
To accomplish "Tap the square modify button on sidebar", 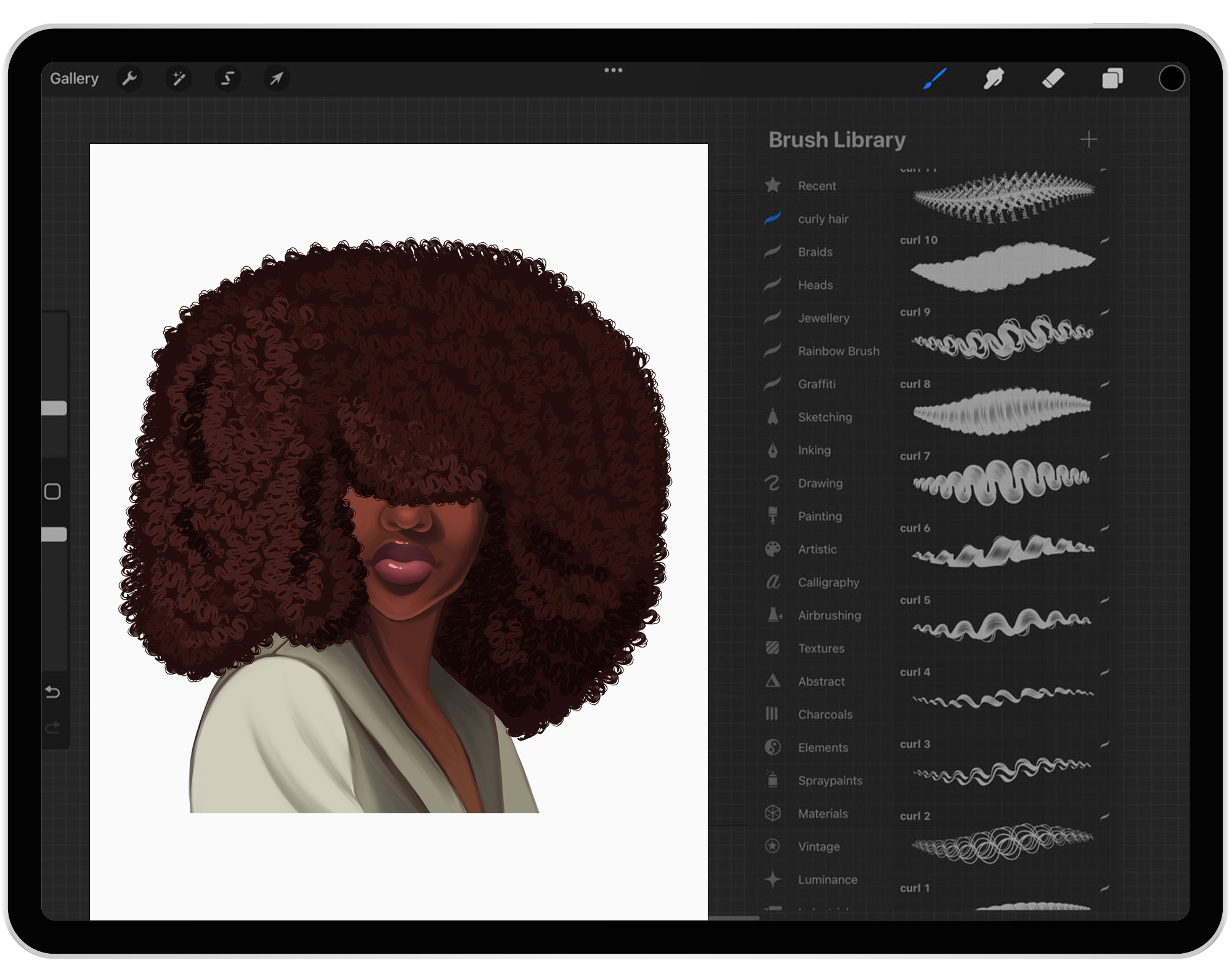I will pos(53,492).
